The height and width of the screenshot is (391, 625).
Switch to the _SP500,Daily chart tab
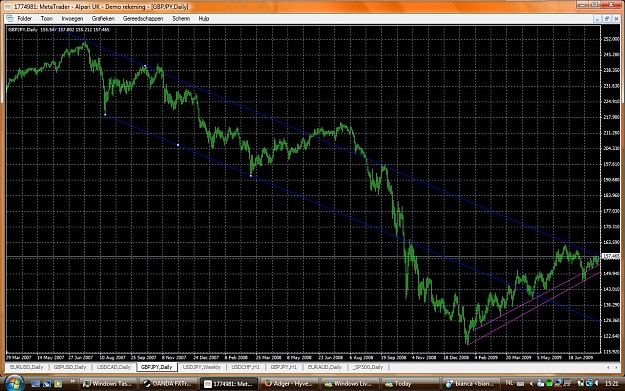368,367
